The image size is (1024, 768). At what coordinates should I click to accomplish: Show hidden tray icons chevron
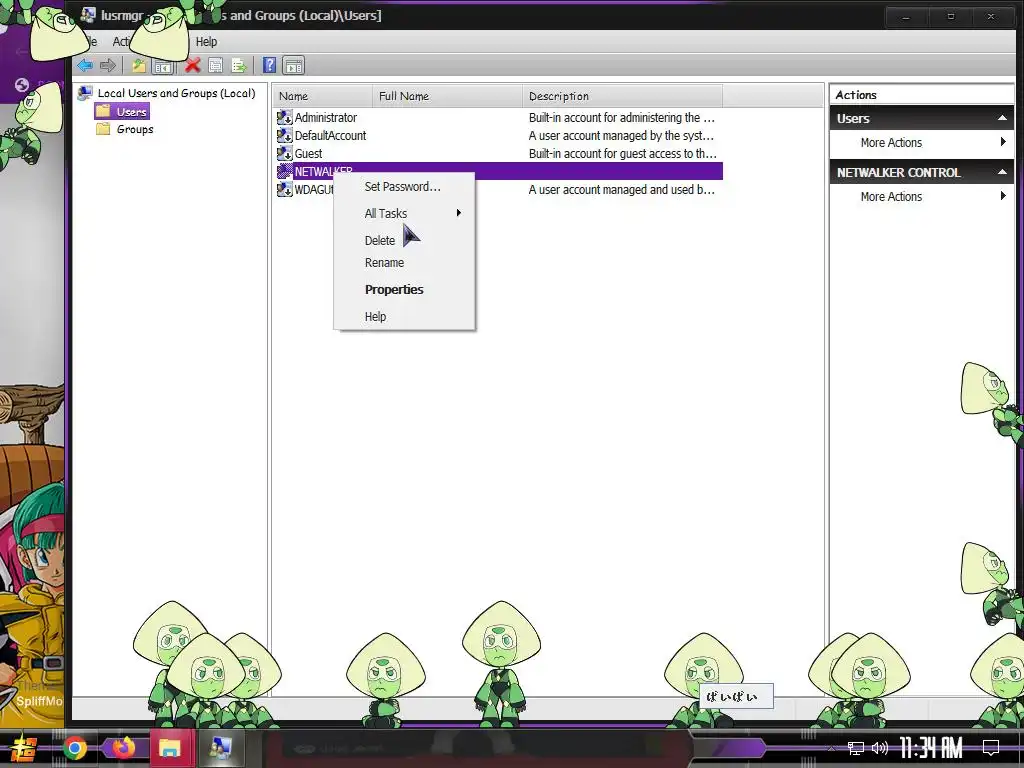[x=831, y=748]
